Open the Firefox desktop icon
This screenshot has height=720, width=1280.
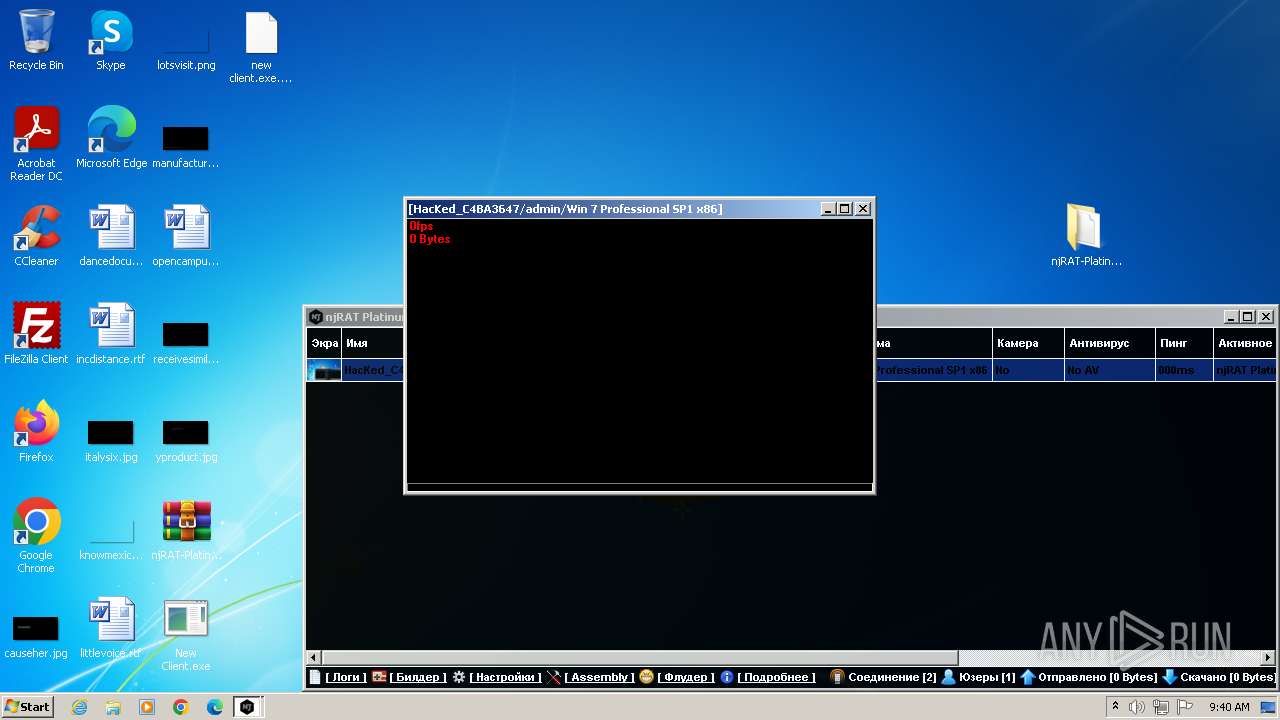[36, 432]
